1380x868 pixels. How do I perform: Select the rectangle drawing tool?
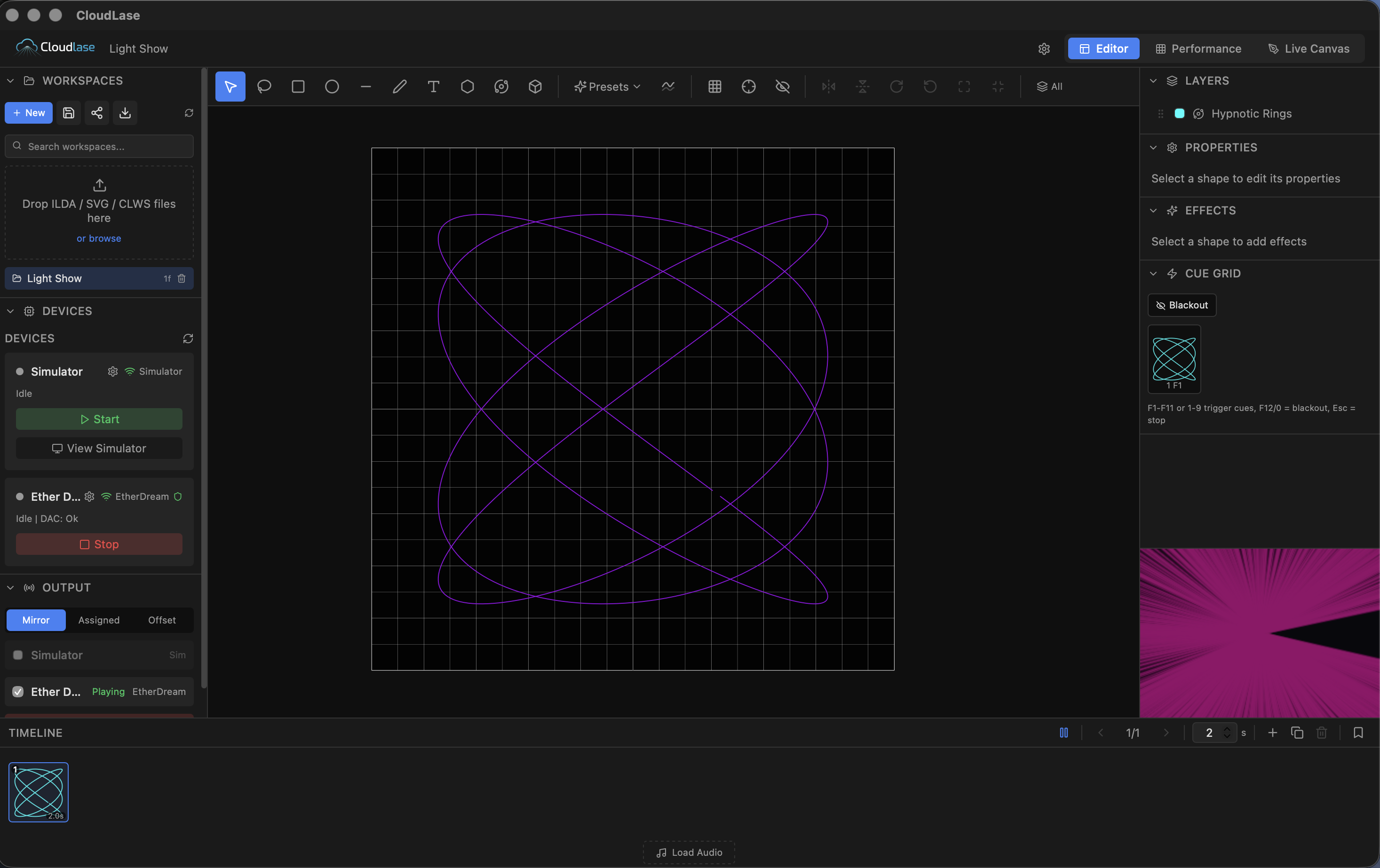[298, 87]
